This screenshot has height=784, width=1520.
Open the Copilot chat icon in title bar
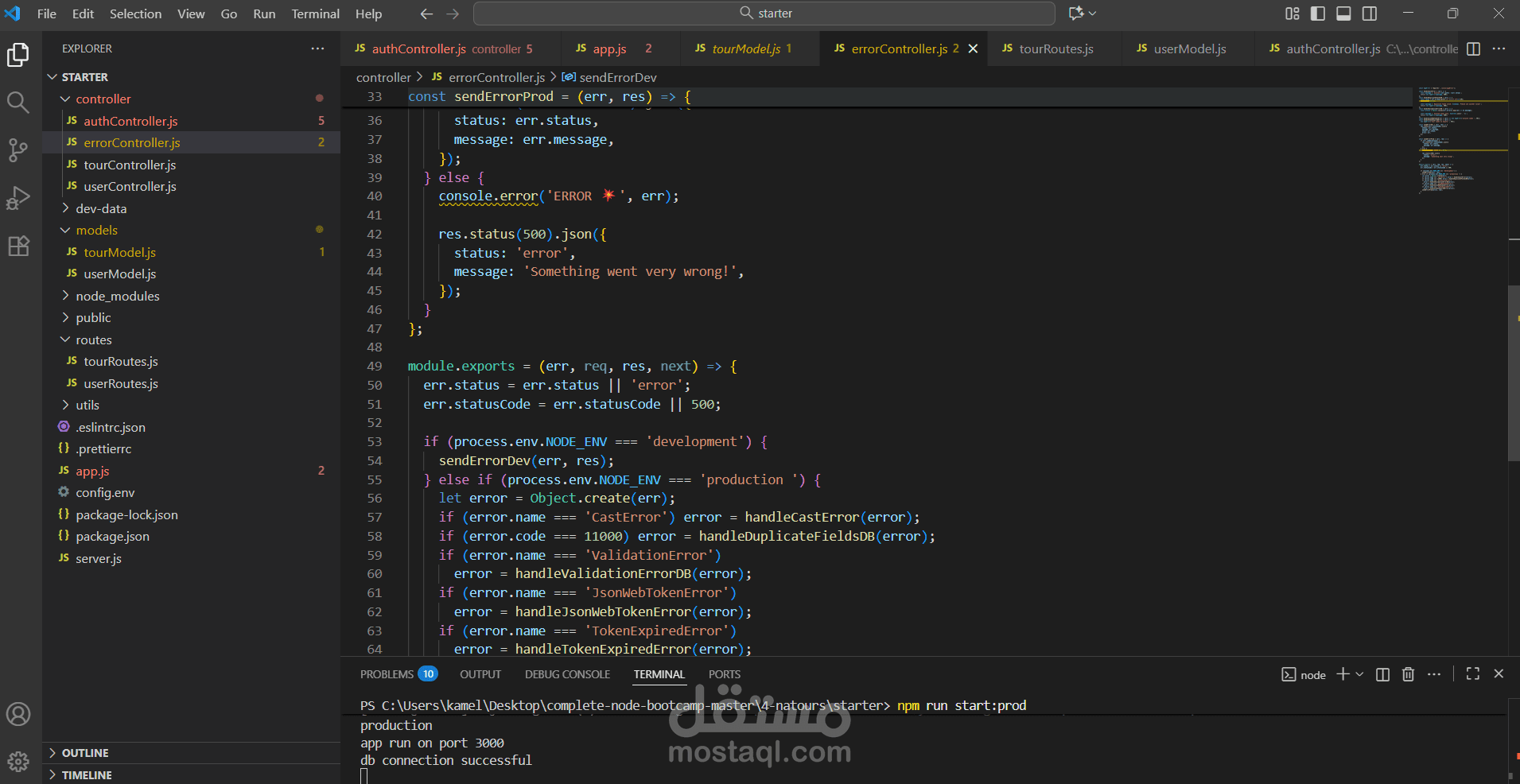(1076, 14)
